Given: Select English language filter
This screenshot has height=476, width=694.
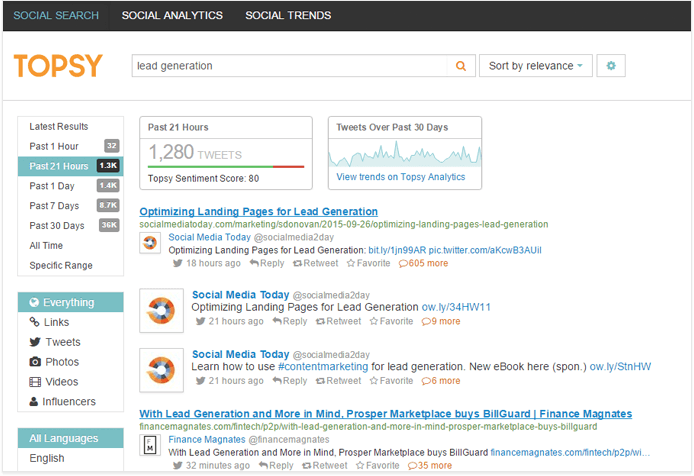Looking at the screenshot, I should point(71,458).
